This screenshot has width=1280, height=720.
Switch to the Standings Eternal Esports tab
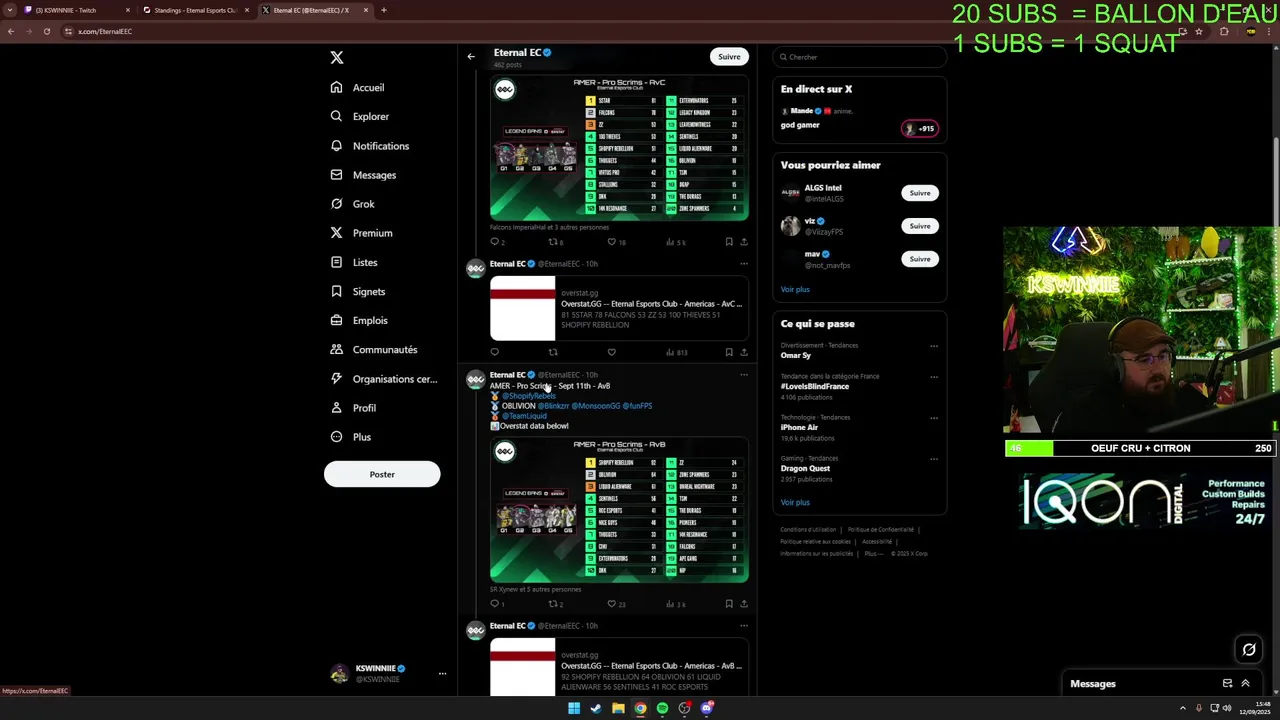click(195, 10)
